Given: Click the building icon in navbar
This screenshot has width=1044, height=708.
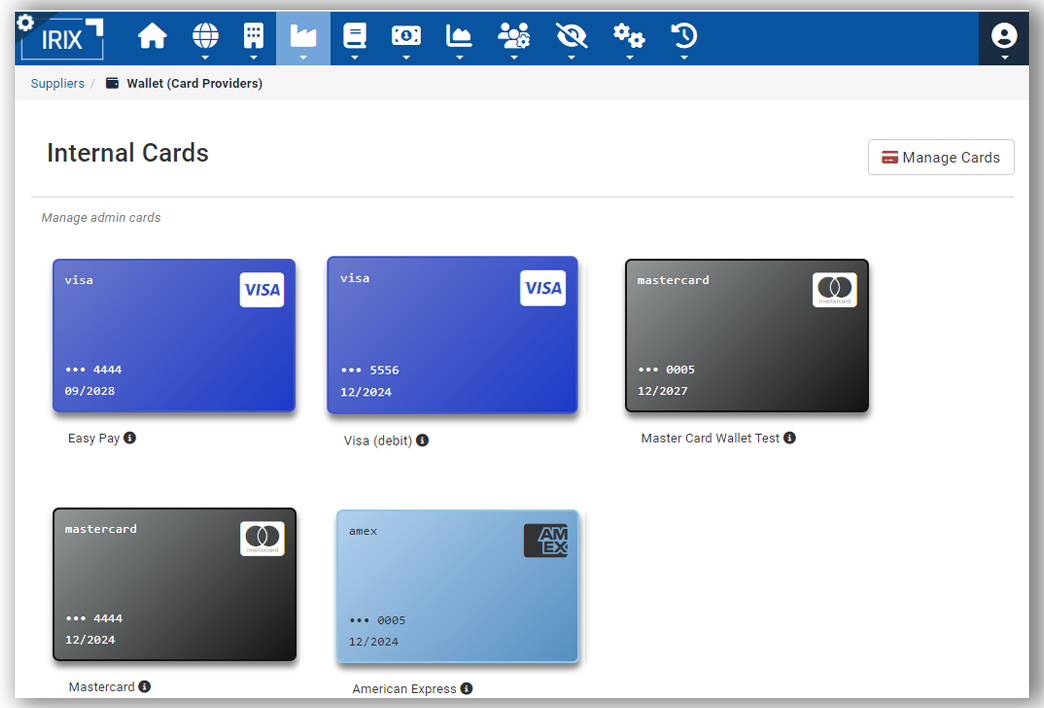Looking at the screenshot, I should tap(254, 37).
